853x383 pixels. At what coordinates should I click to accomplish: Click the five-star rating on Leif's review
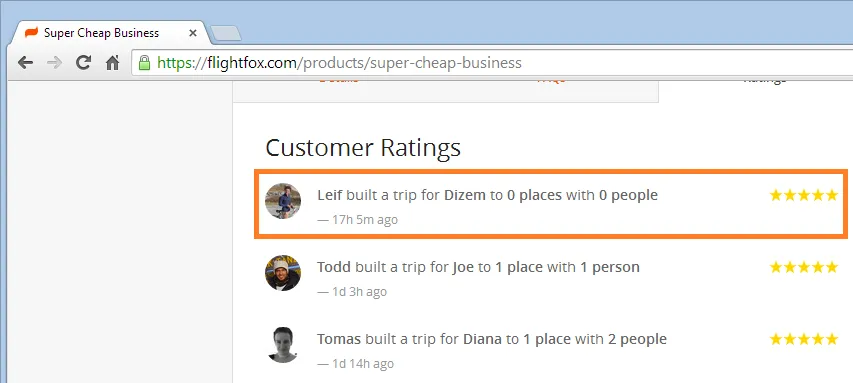(803, 195)
